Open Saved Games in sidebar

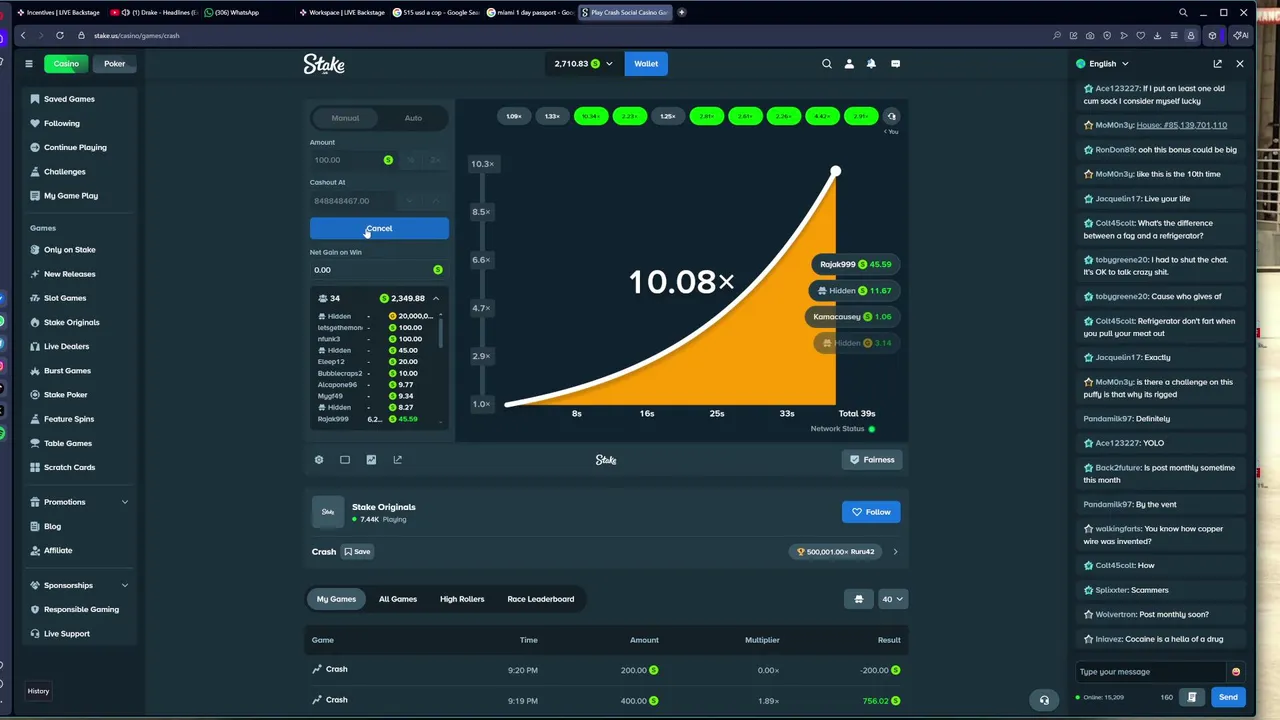pos(69,99)
